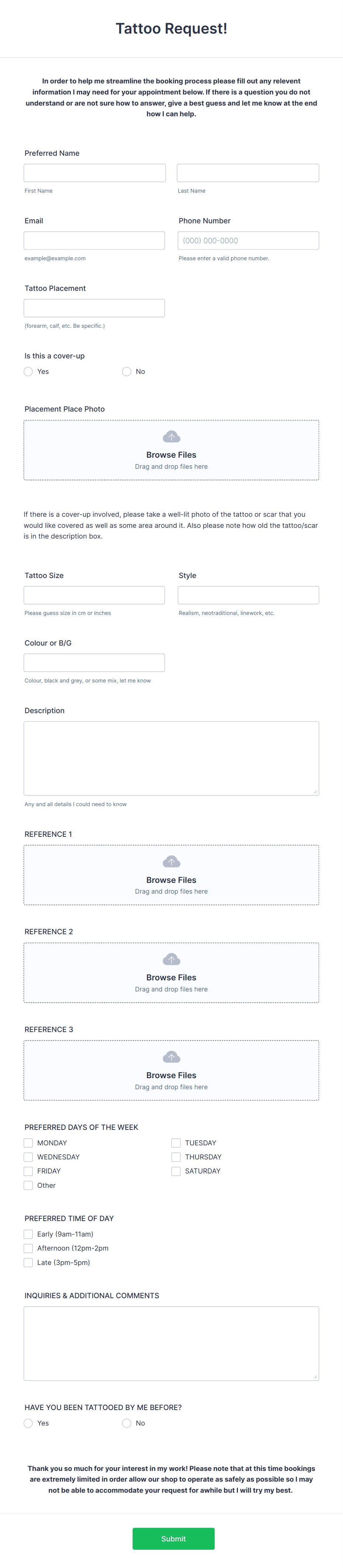Select Yes for cover-up question
Screen dimensions: 343x1568
click(x=29, y=371)
